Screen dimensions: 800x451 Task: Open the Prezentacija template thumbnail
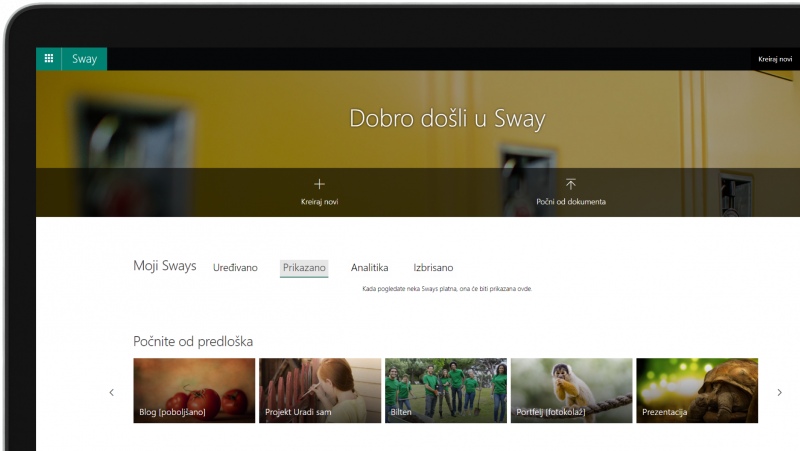coord(697,390)
